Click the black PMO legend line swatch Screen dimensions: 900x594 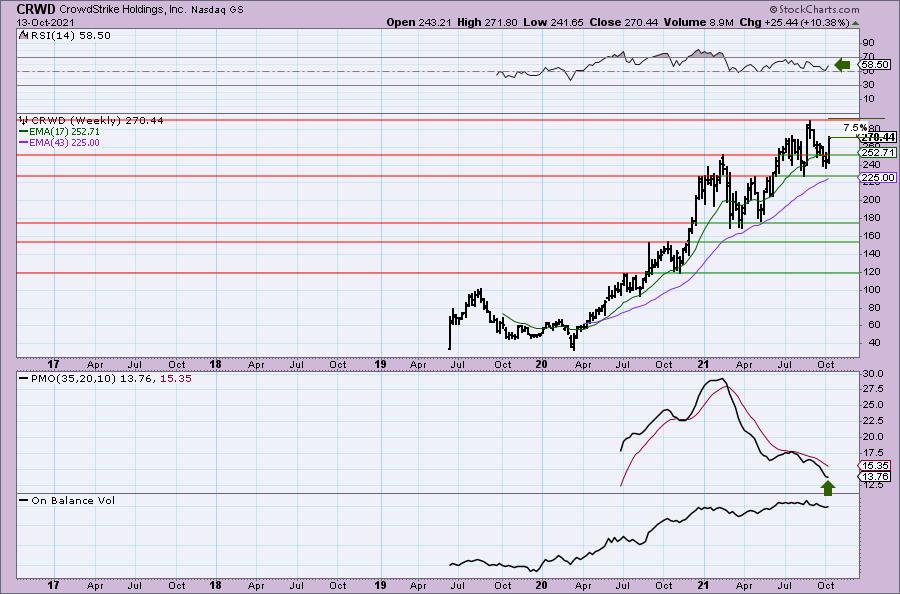pos(24,379)
